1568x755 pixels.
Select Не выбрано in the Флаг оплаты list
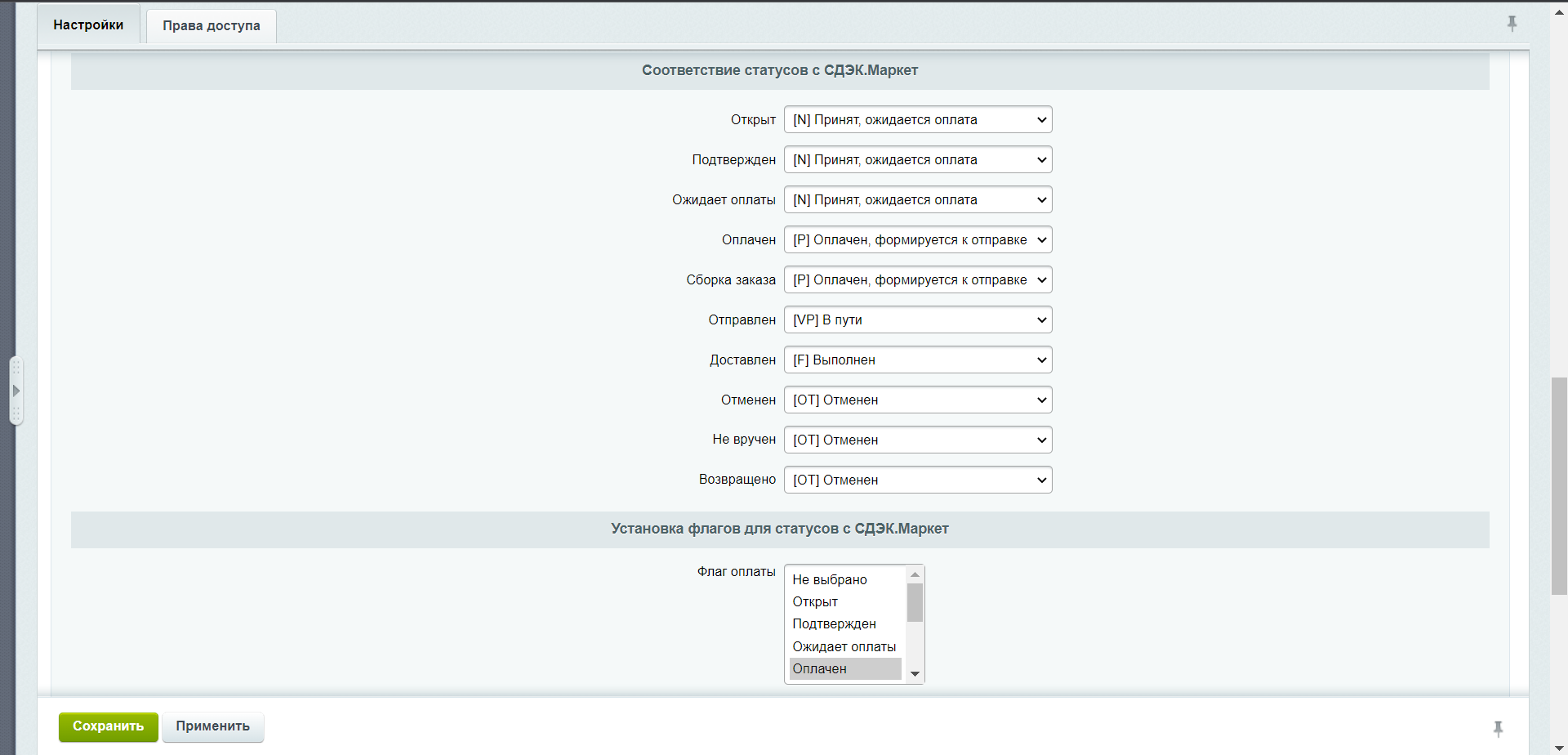(x=830, y=580)
